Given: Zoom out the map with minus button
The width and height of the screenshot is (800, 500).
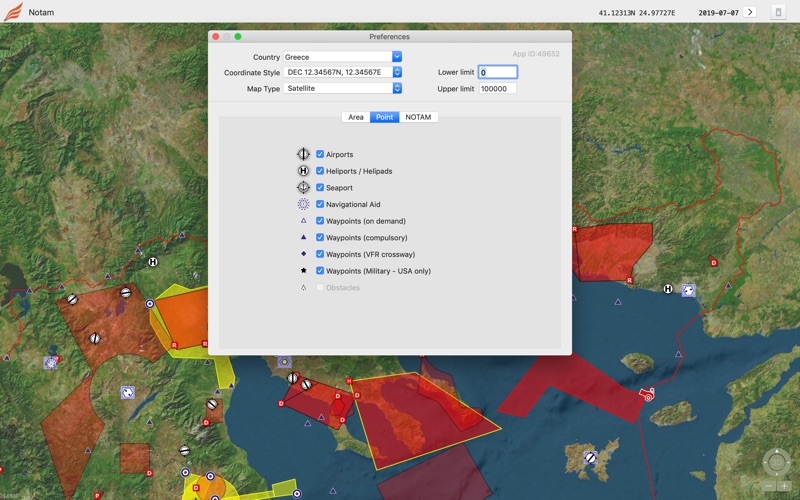Looking at the screenshot, I should point(769,486).
